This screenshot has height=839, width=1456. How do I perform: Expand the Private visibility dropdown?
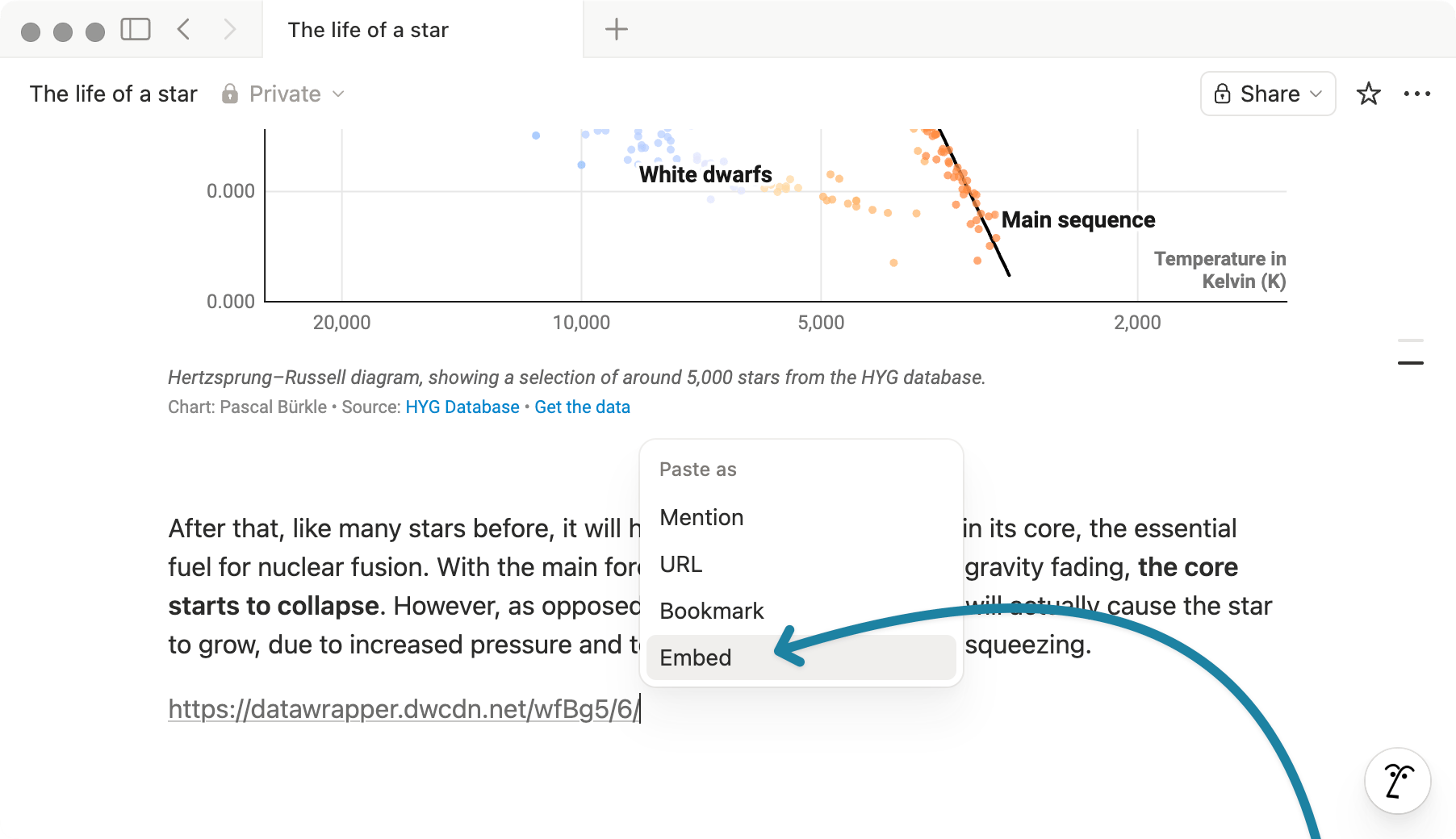coord(338,94)
